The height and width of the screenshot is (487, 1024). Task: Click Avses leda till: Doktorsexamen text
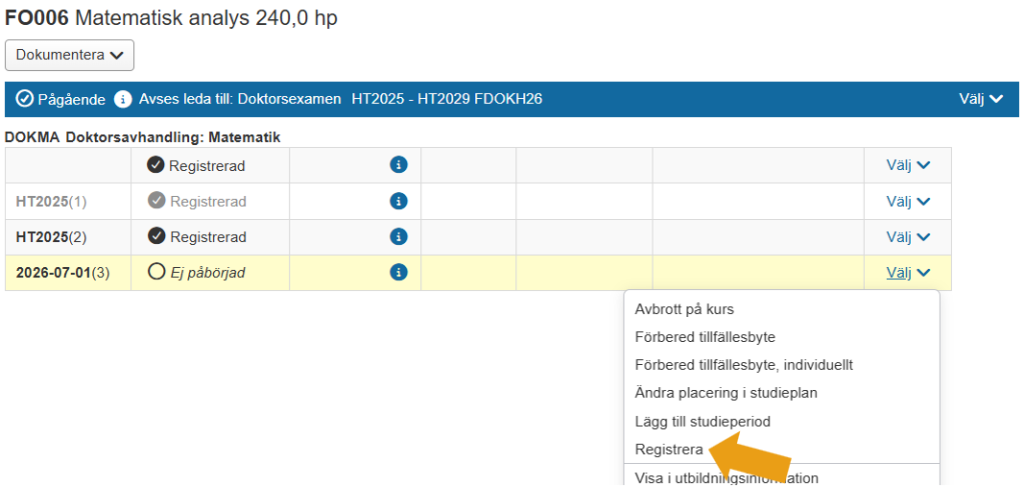point(240,99)
